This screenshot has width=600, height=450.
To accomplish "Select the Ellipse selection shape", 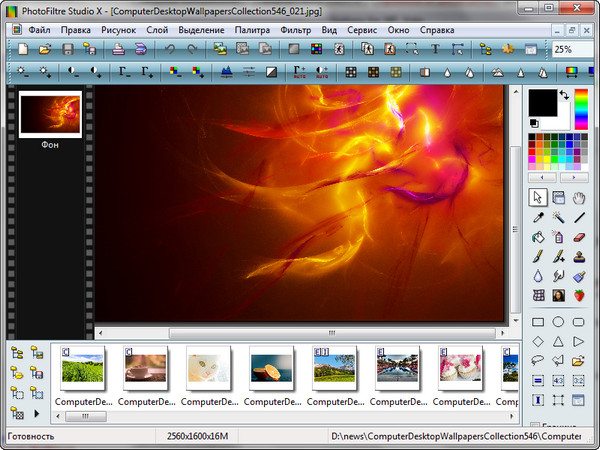I will (x=559, y=322).
